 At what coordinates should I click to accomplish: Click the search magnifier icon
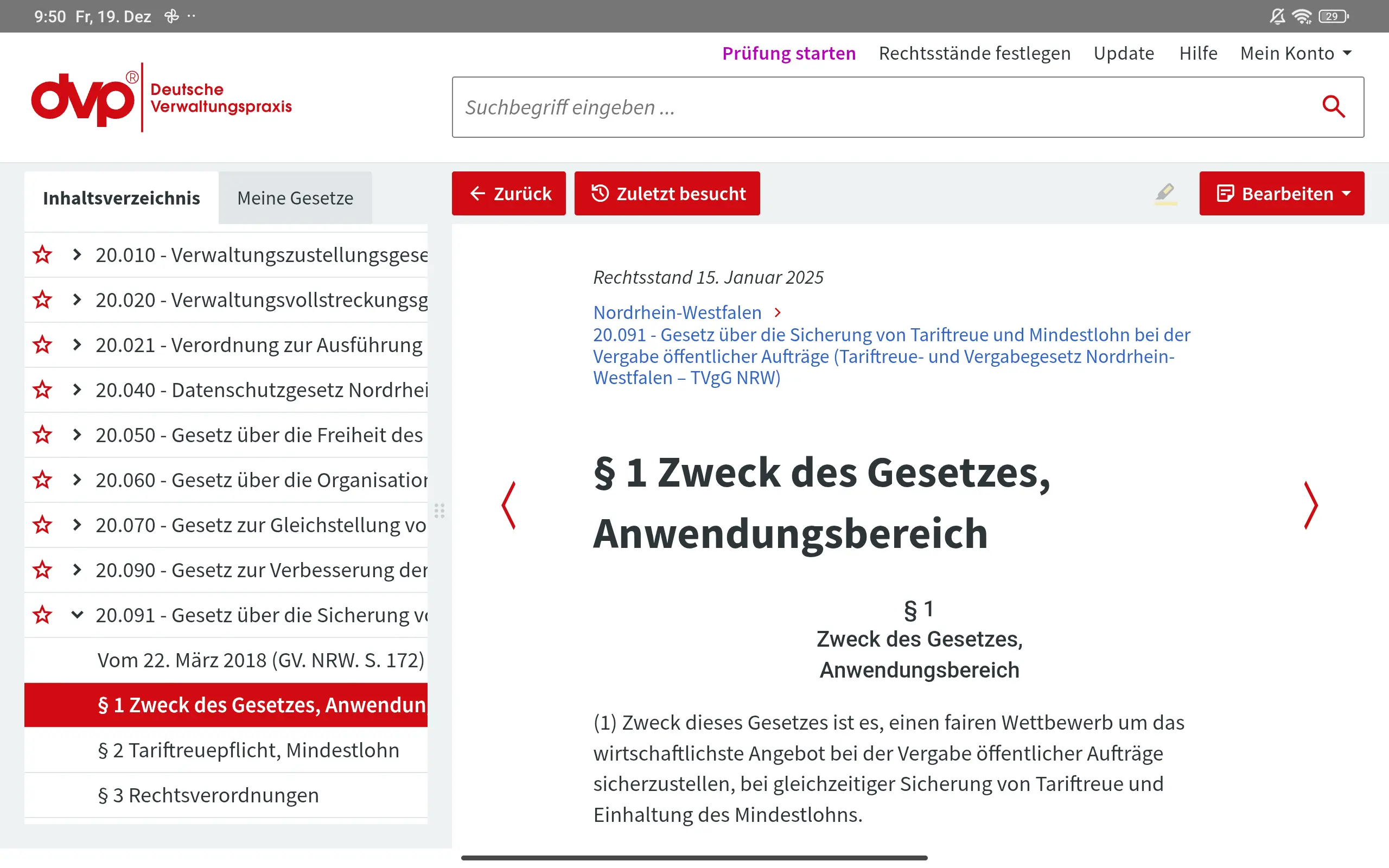coord(1333,107)
